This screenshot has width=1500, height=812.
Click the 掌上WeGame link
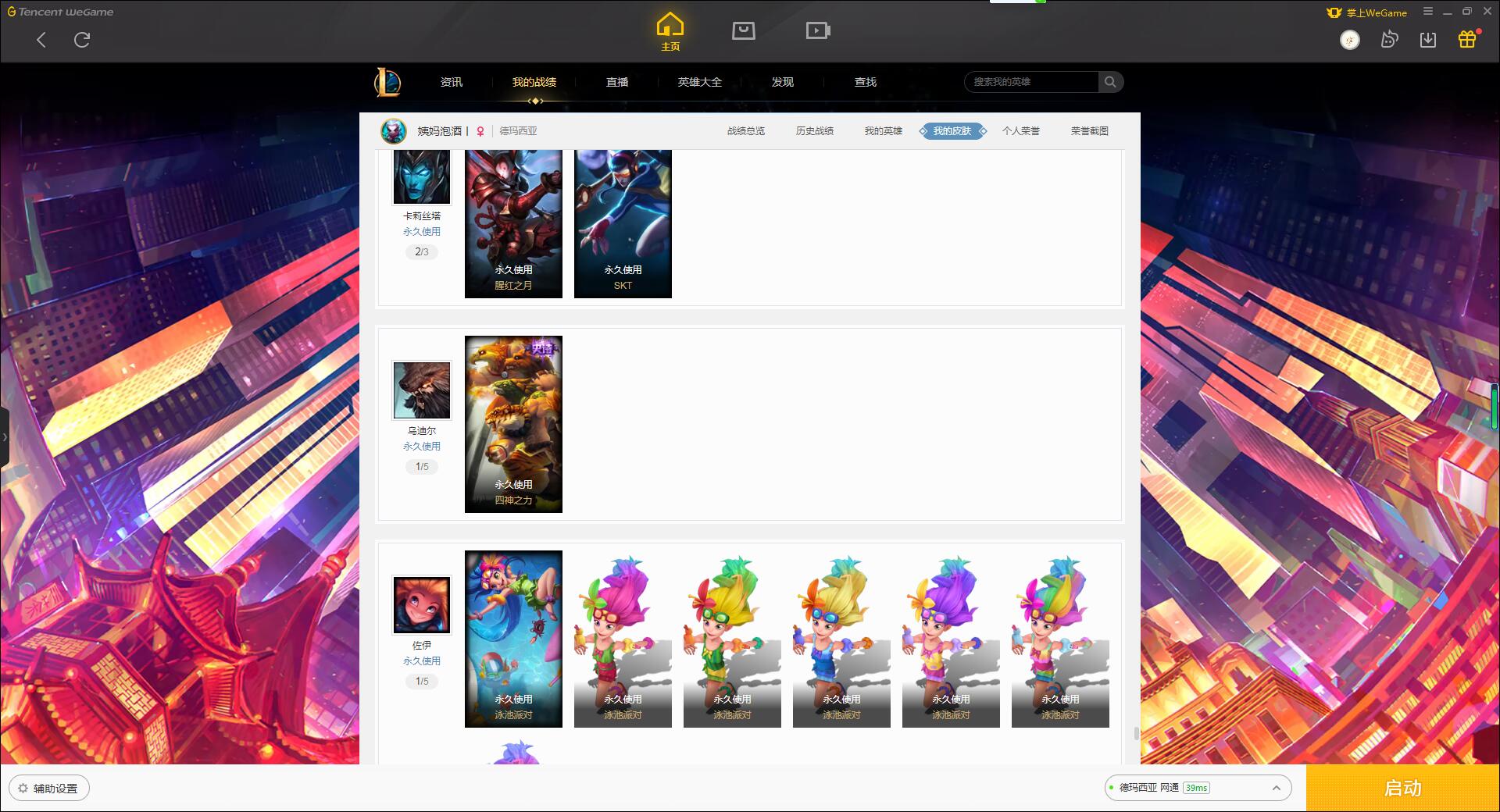(1367, 12)
